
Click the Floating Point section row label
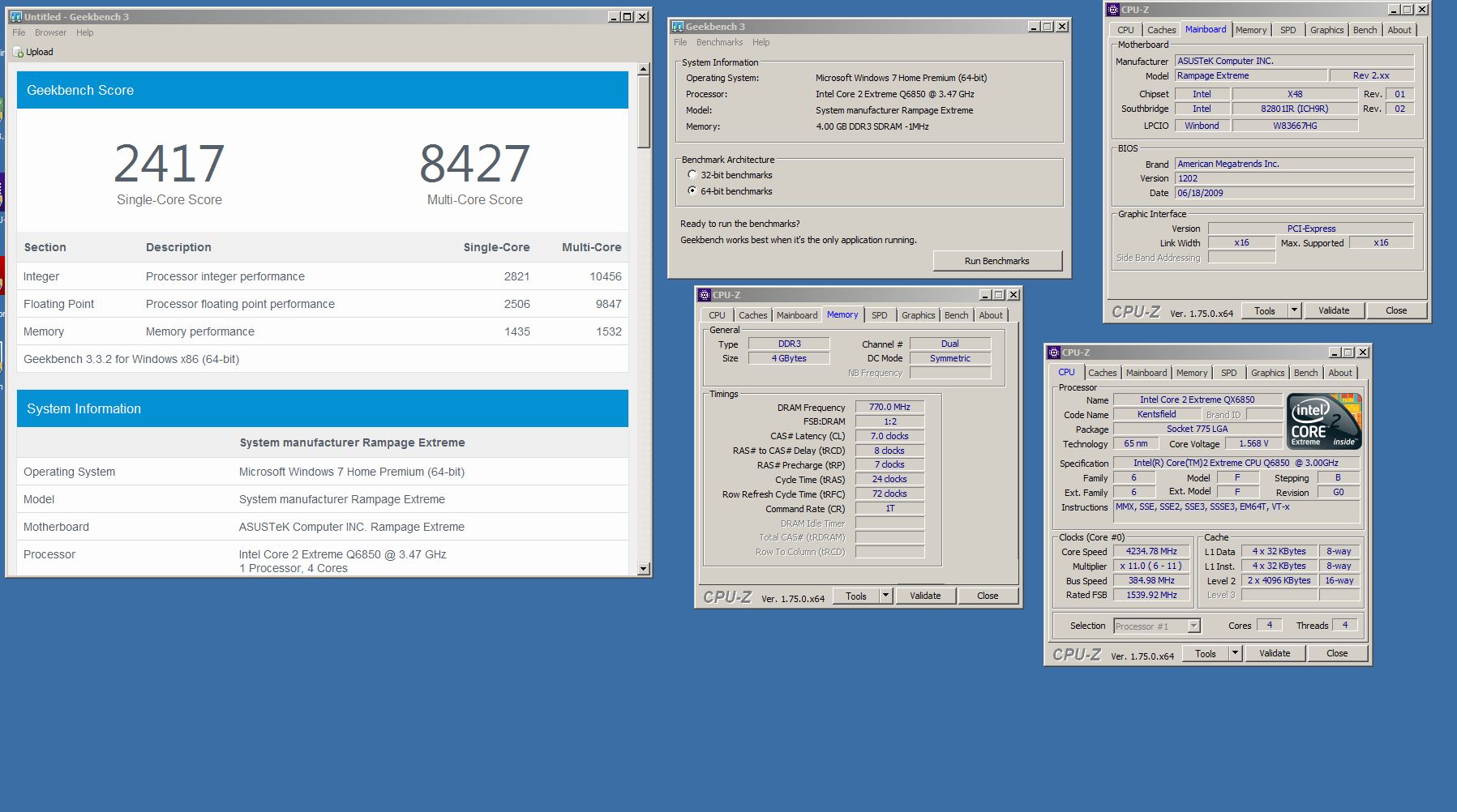coord(58,304)
